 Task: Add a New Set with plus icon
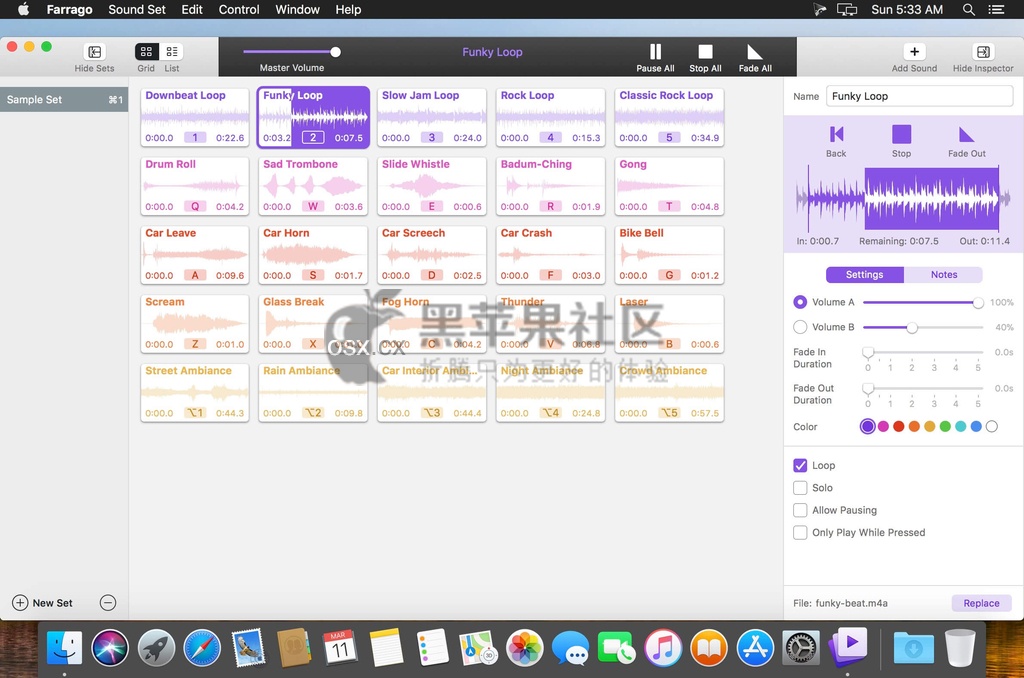point(20,602)
